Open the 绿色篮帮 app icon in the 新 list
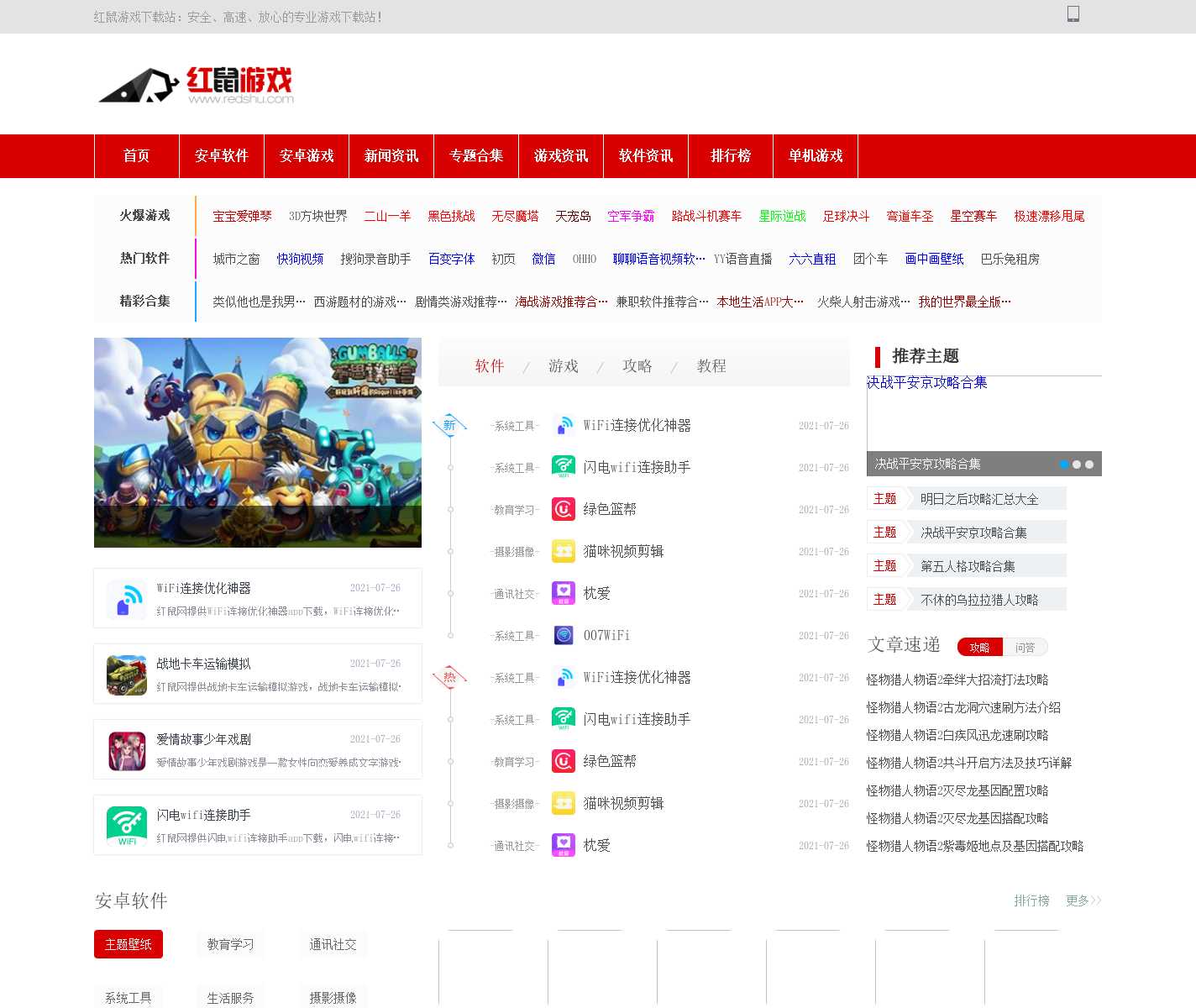Viewport: 1196px width, 1008px height. [564, 510]
